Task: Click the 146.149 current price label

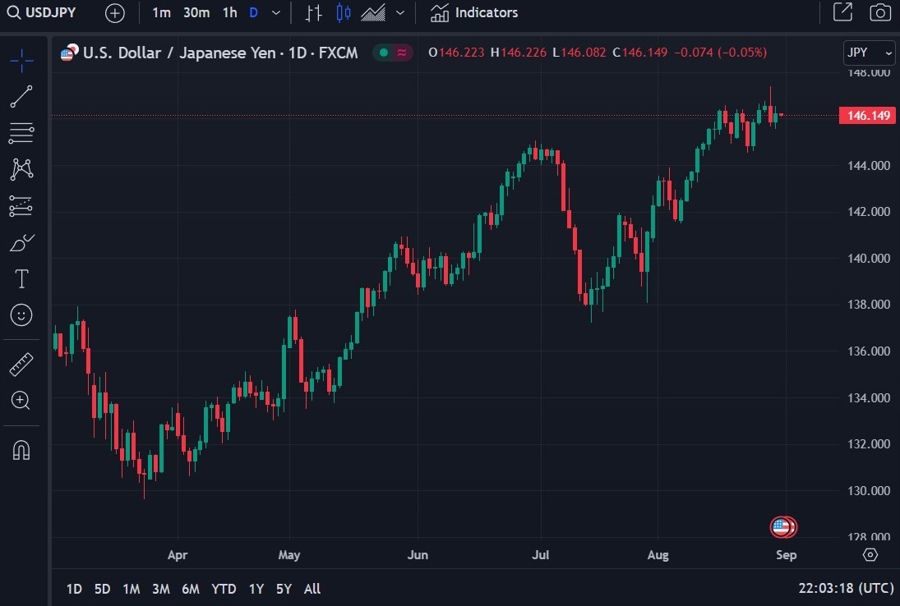Action: click(867, 115)
